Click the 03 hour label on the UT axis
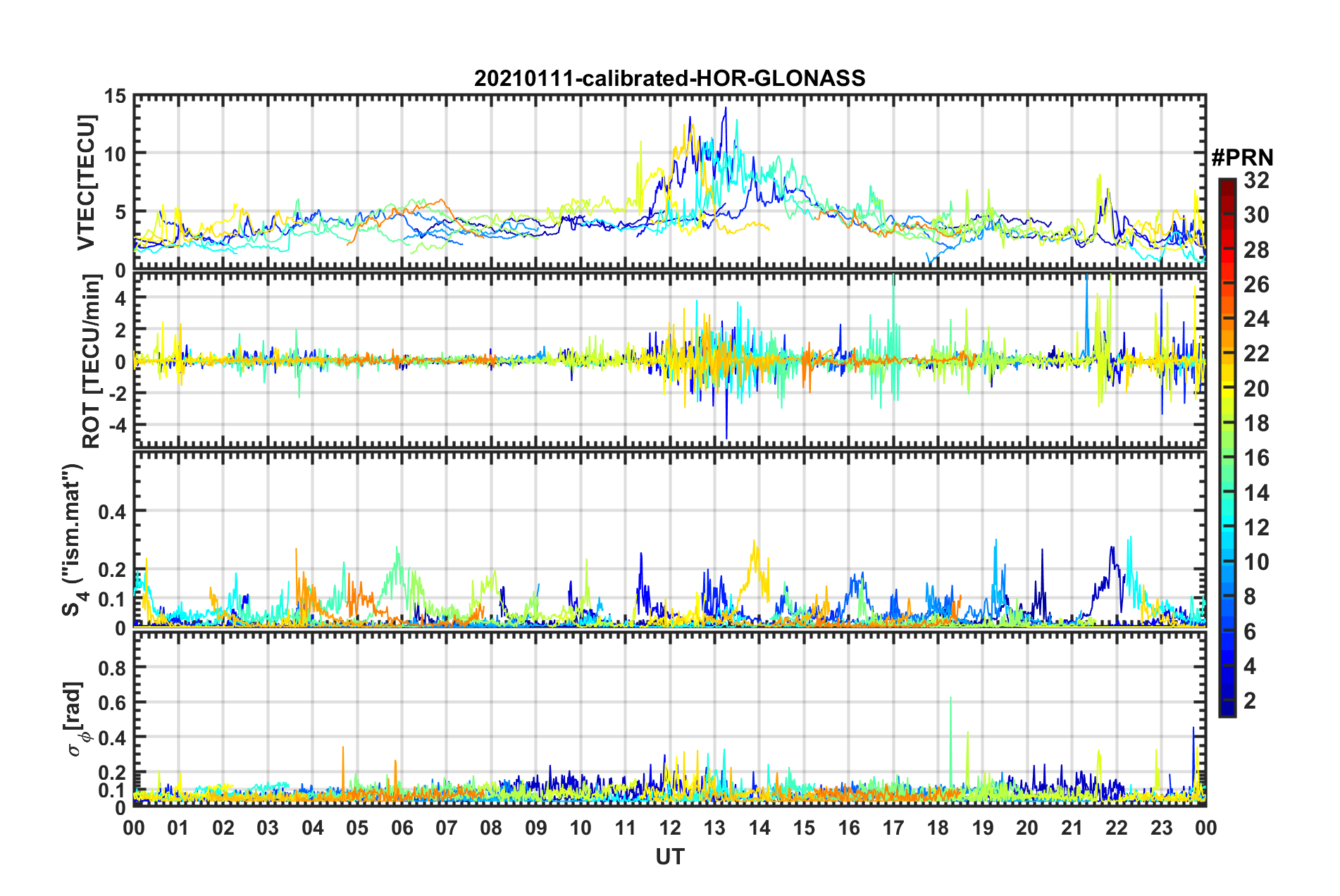 click(x=268, y=828)
